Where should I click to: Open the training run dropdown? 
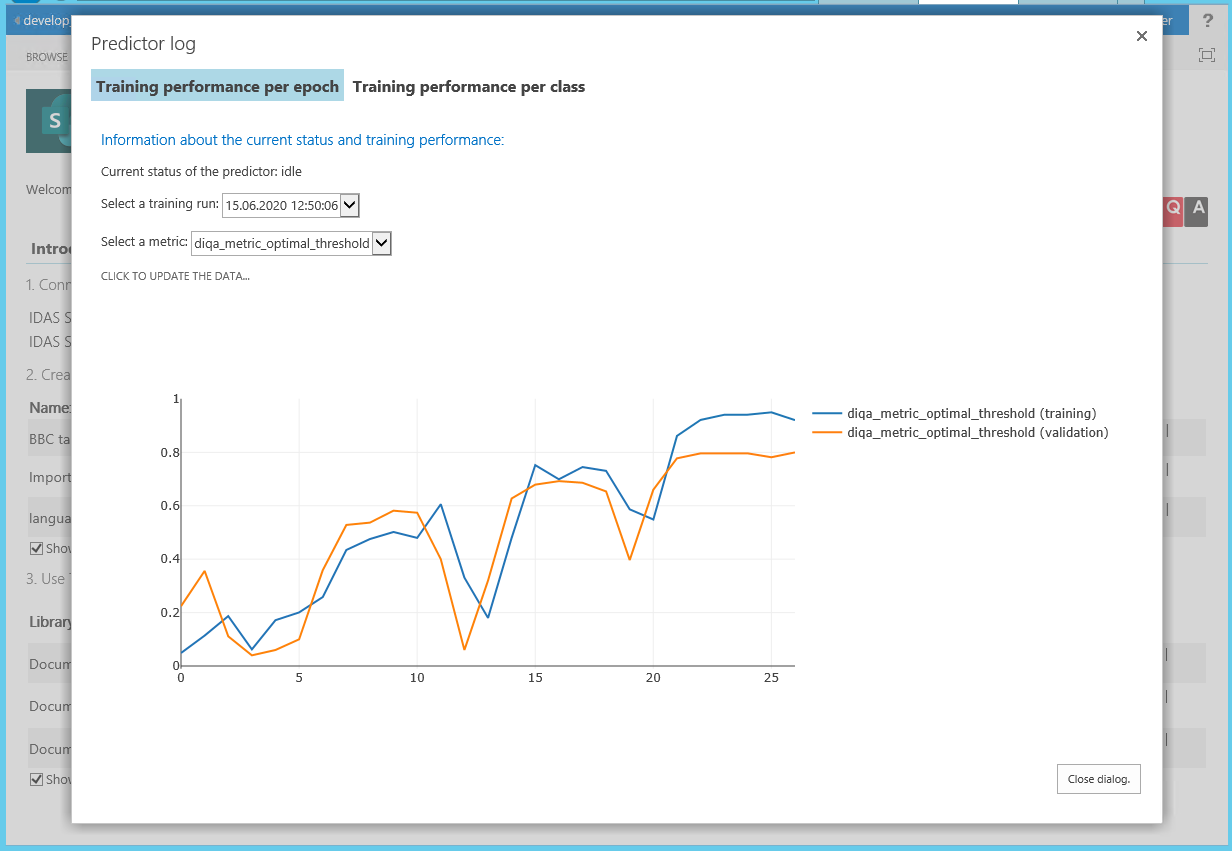(x=349, y=205)
